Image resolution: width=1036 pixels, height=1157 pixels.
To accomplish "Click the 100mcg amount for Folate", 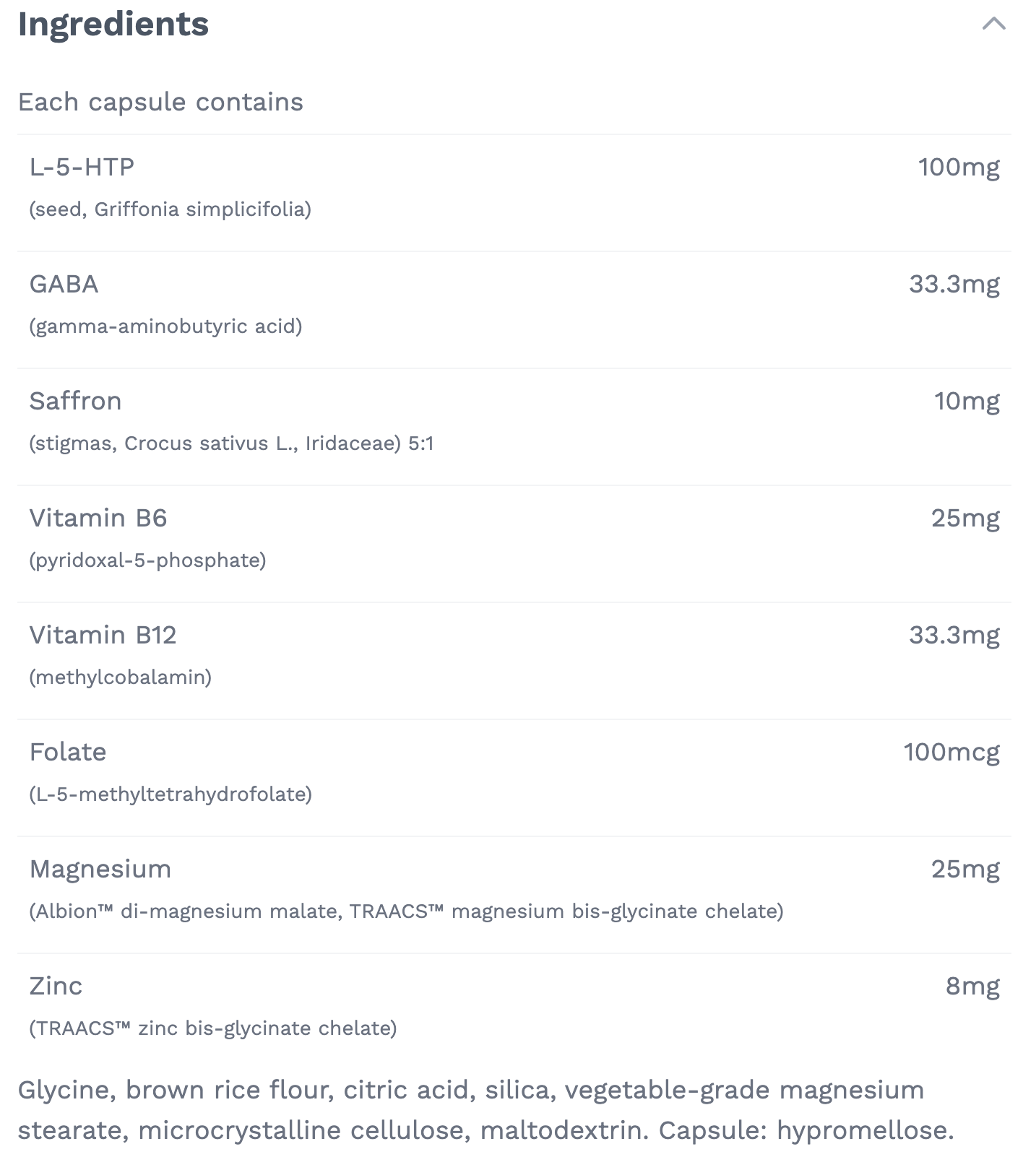I will 951,753.
